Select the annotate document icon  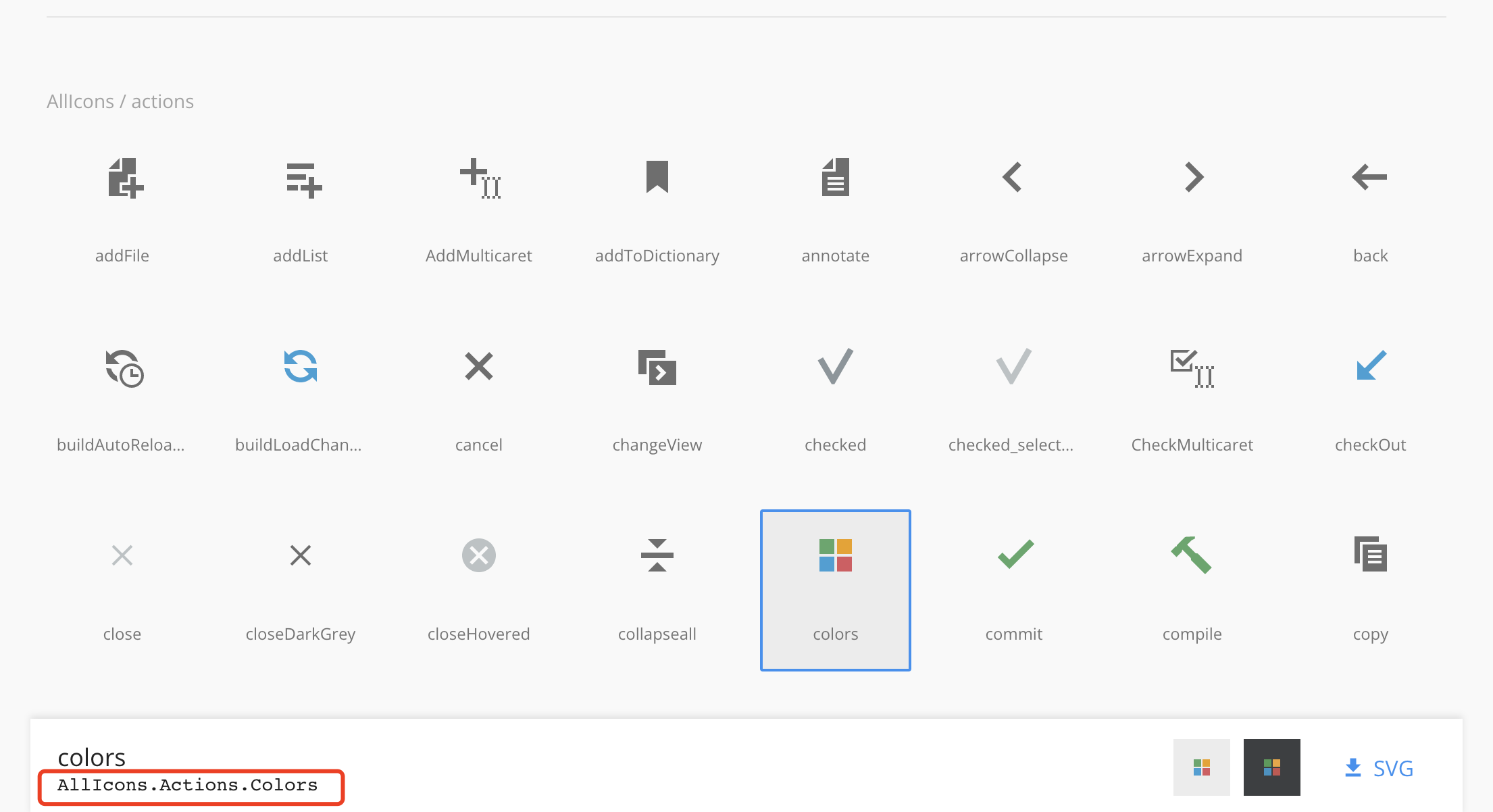click(x=836, y=177)
